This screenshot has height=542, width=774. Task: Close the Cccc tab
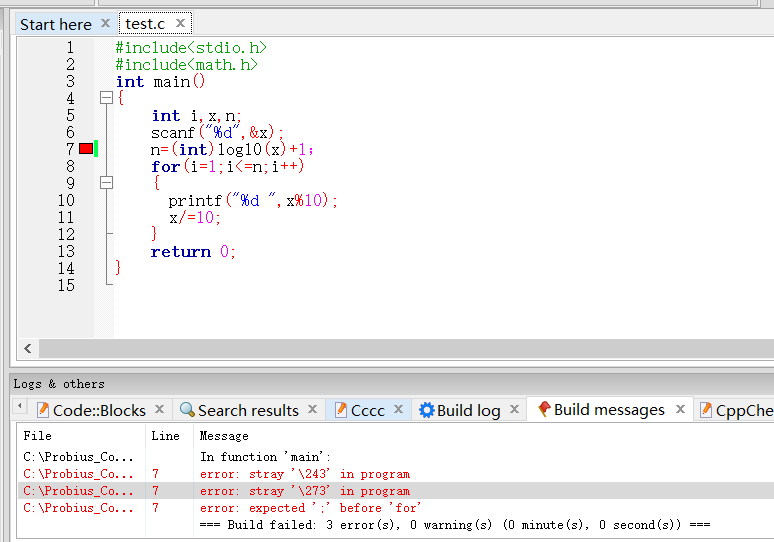tap(399, 409)
